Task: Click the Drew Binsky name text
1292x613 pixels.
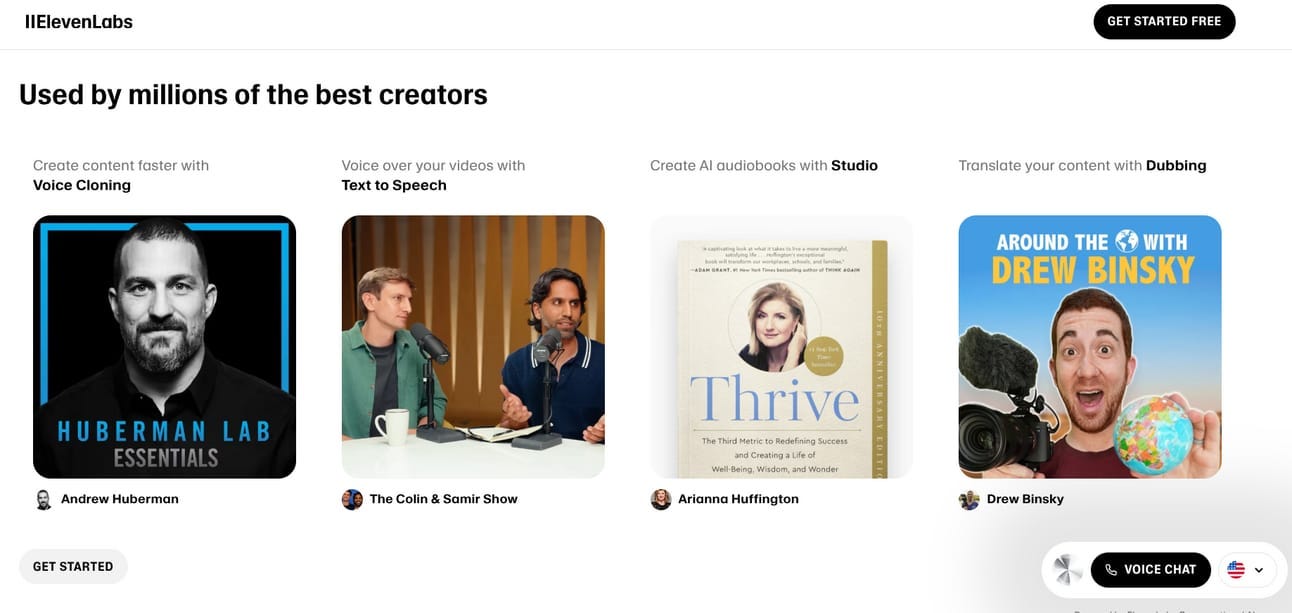Action: click(x=1025, y=499)
